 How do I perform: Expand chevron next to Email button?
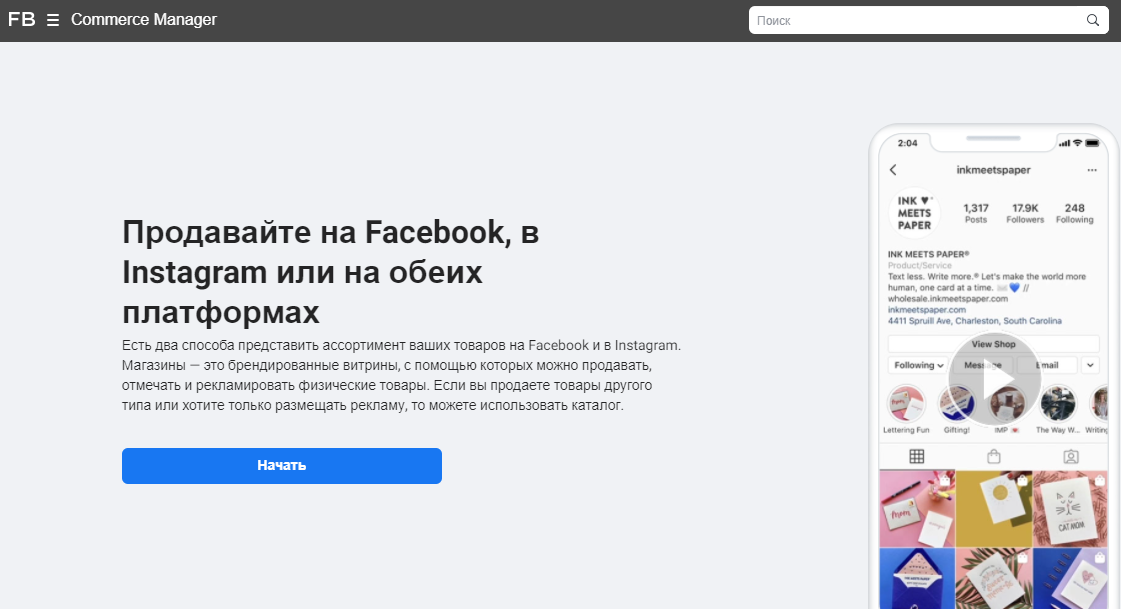(1090, 365)
